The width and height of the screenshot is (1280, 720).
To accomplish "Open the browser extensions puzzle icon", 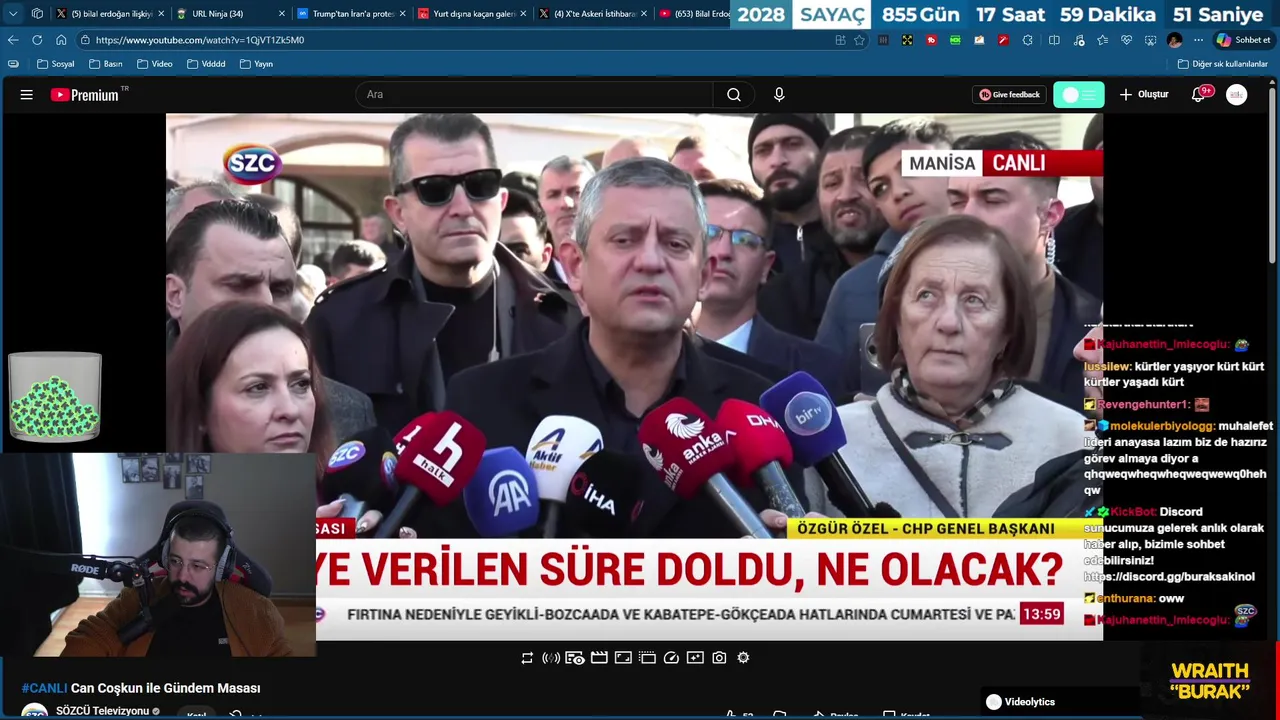I will (x=1028, y=40).
